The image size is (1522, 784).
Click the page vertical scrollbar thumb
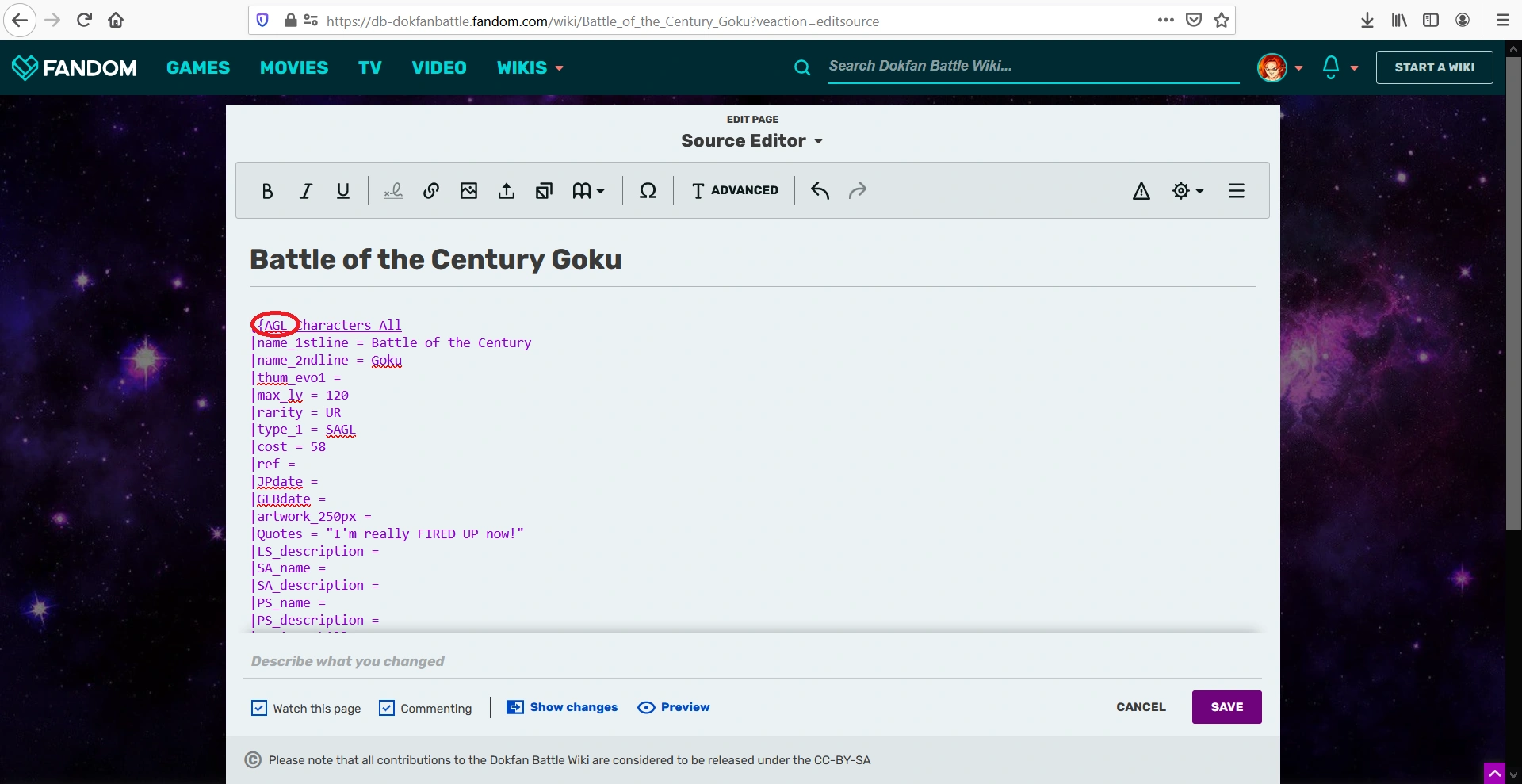point(1513,293)
